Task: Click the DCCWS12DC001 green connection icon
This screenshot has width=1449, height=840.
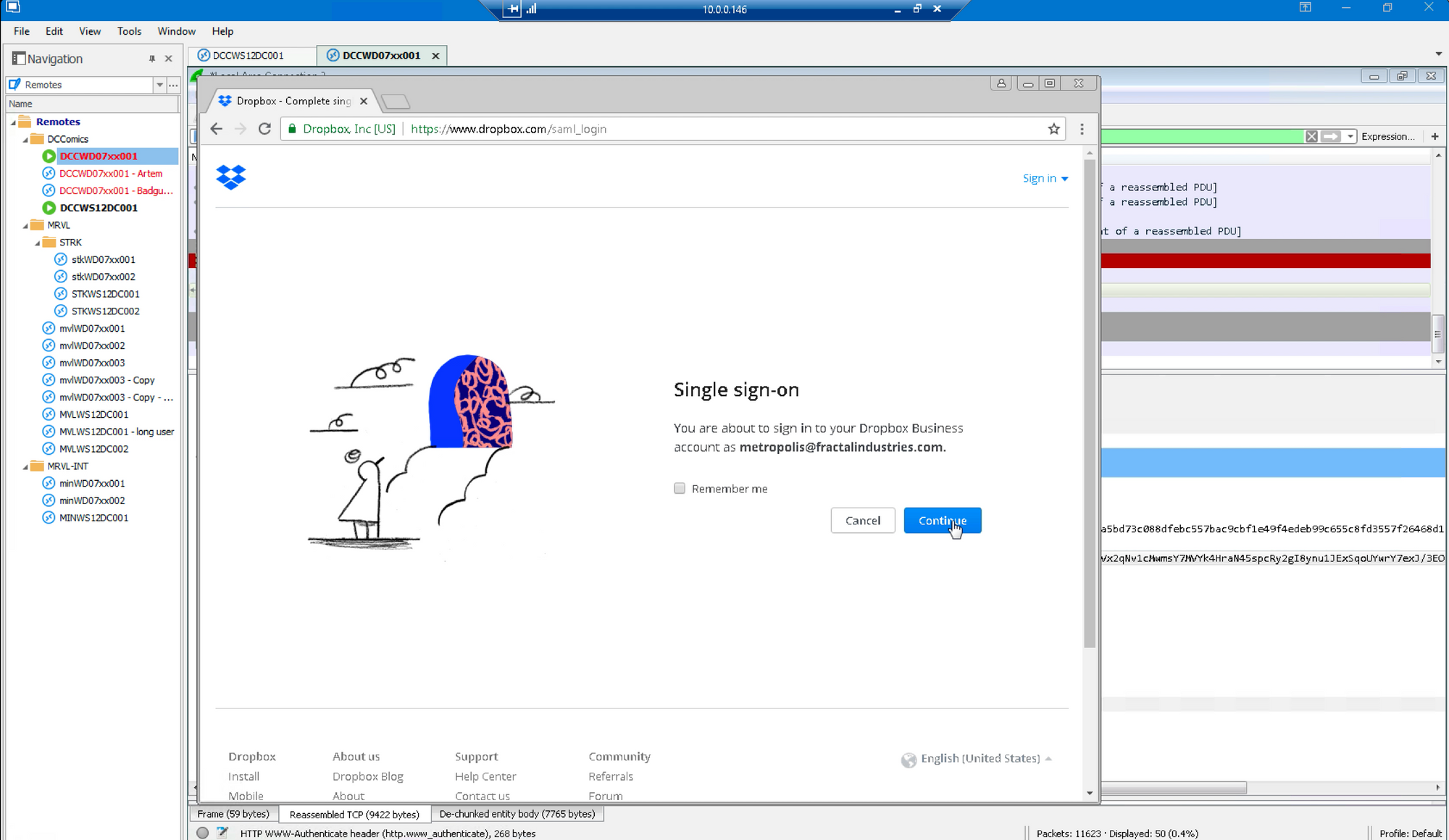Action: [49, 208]
